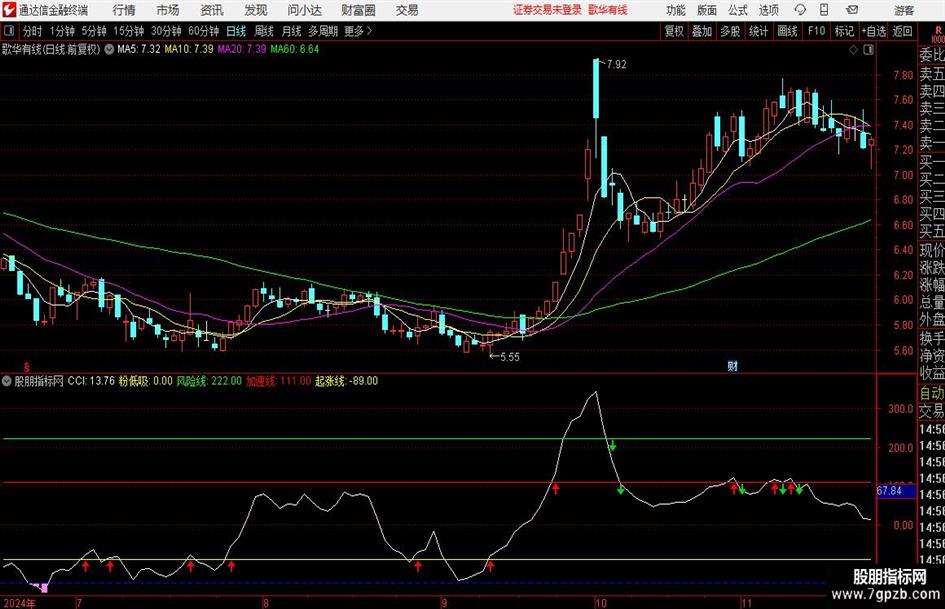945x609 pixels.
Task: Click the 复权 toolbar button
Action: point(674,31)
